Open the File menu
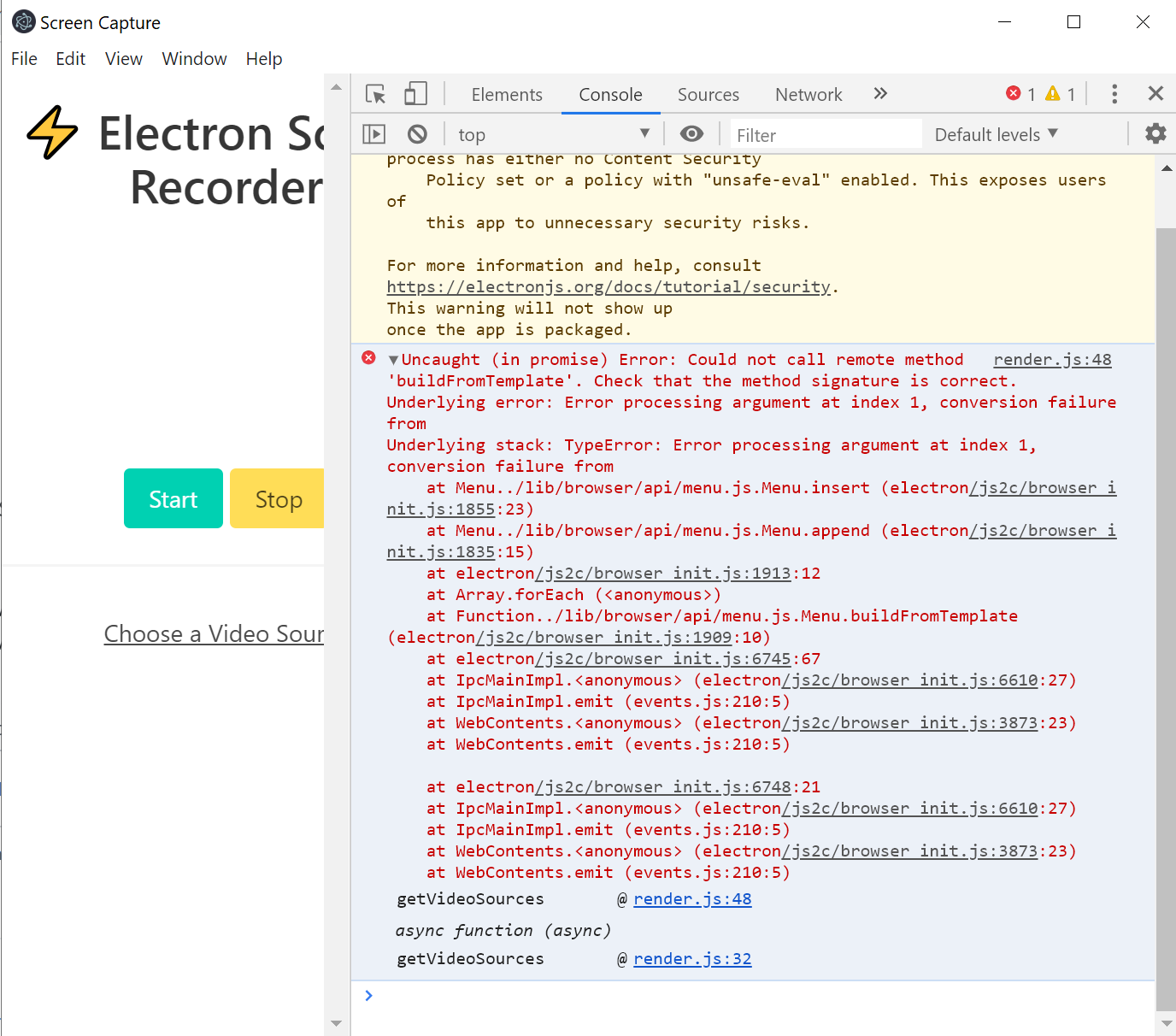 click(24, 59)
